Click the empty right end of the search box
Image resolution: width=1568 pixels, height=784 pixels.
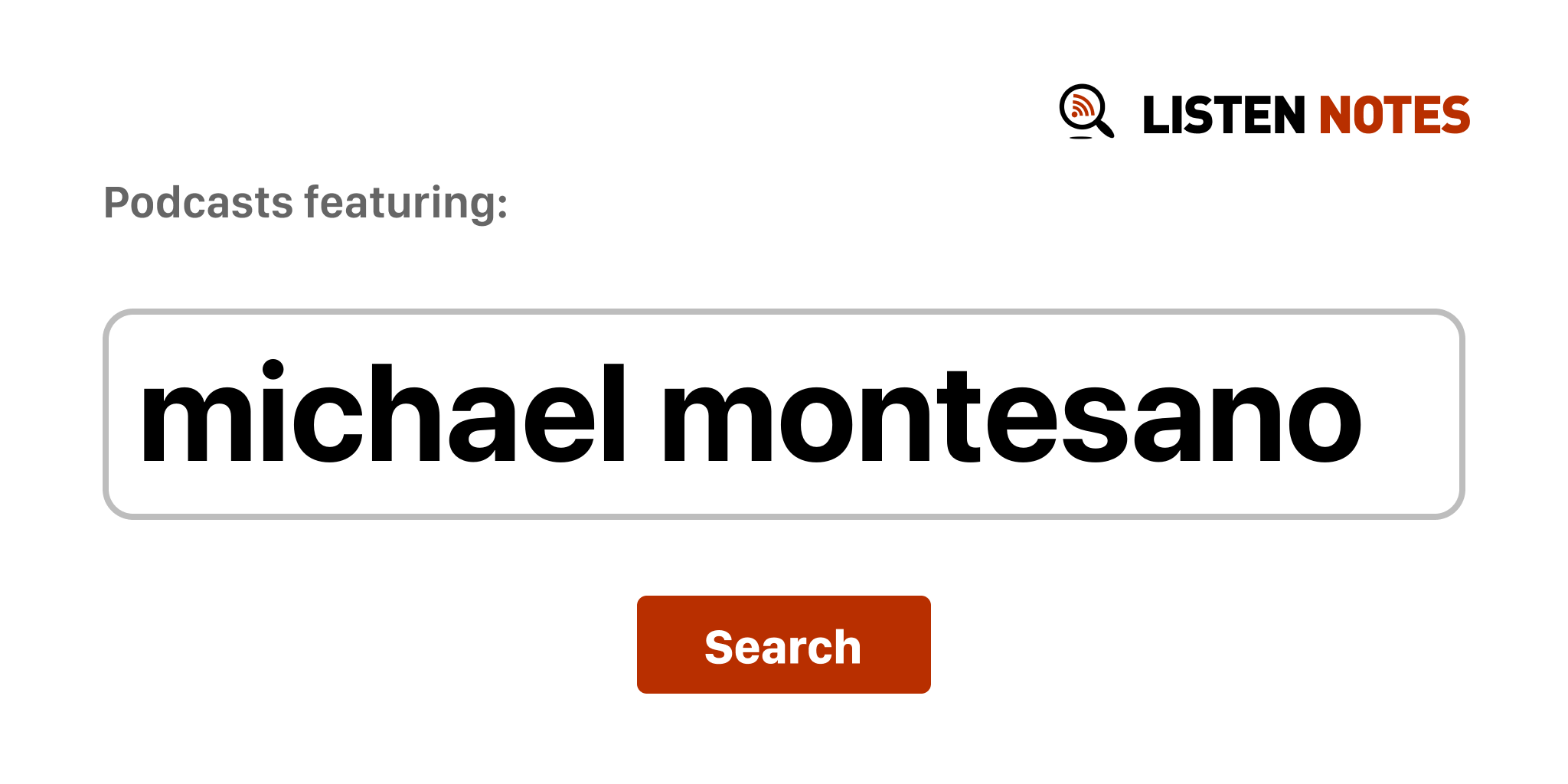1413,414
